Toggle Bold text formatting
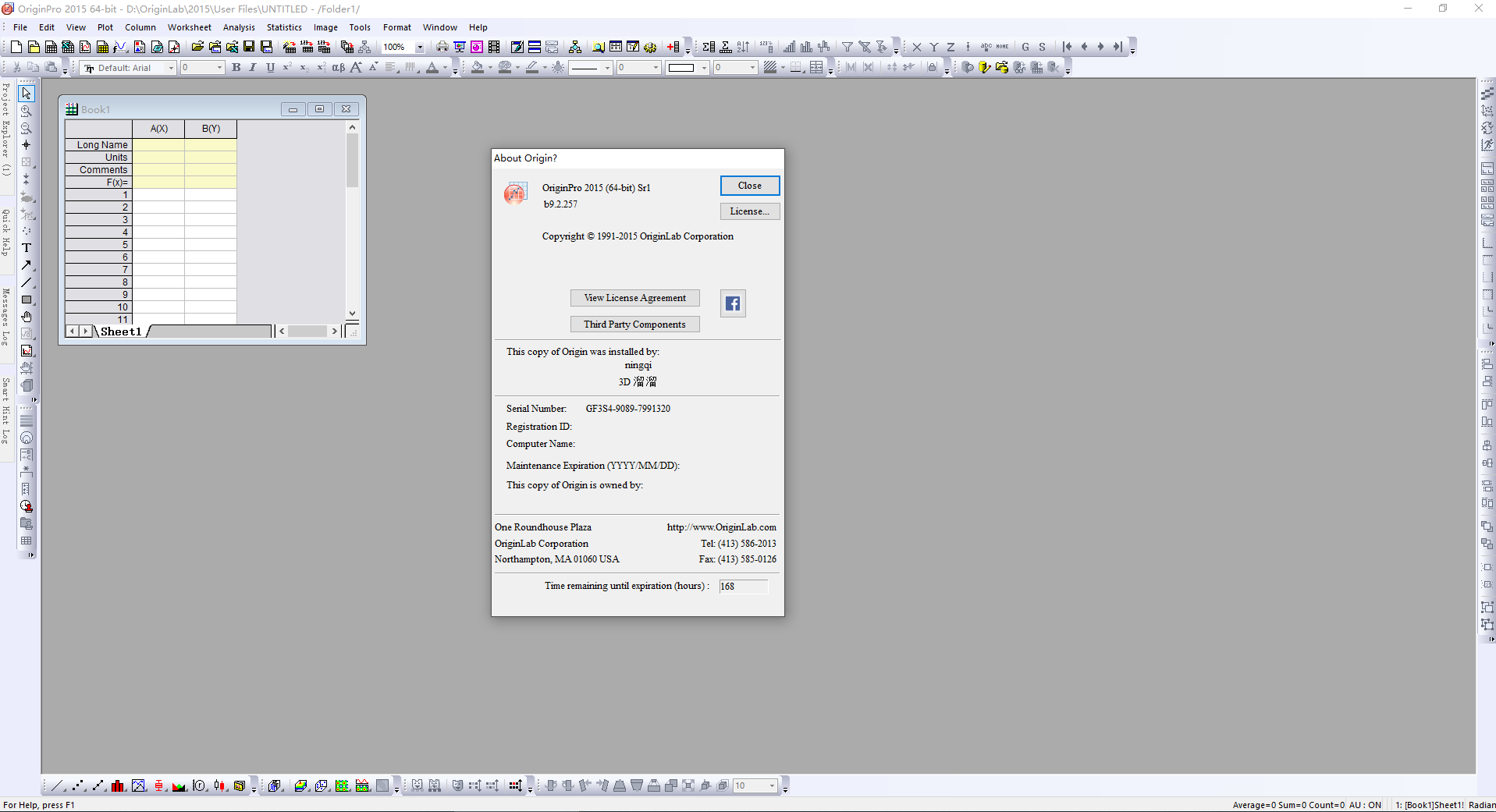This screenshot has height=812, width=1496. 236,68
